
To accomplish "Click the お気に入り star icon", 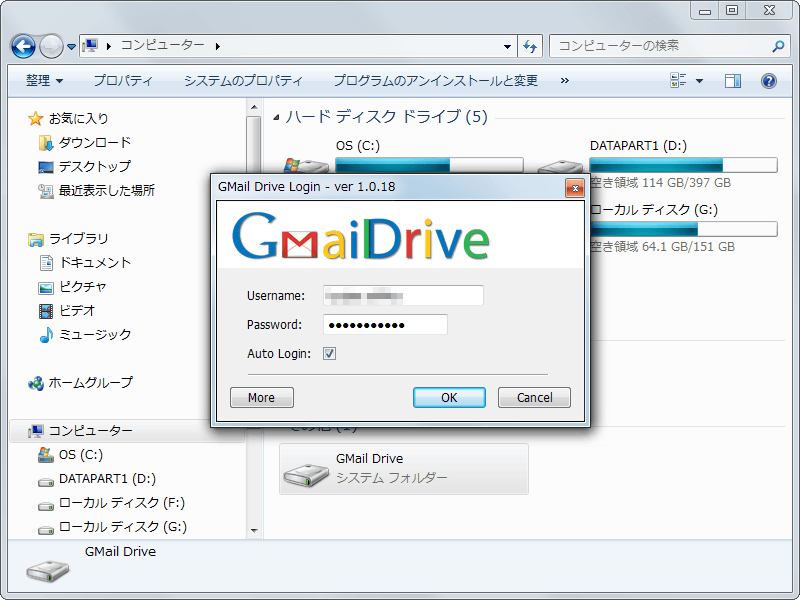I will [x=35, y=118].
